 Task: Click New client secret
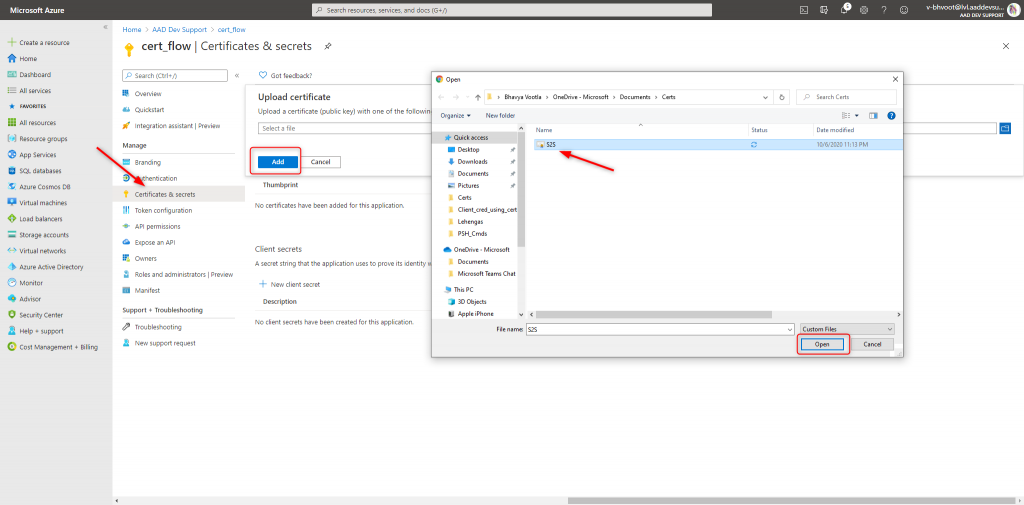point(289,284)
